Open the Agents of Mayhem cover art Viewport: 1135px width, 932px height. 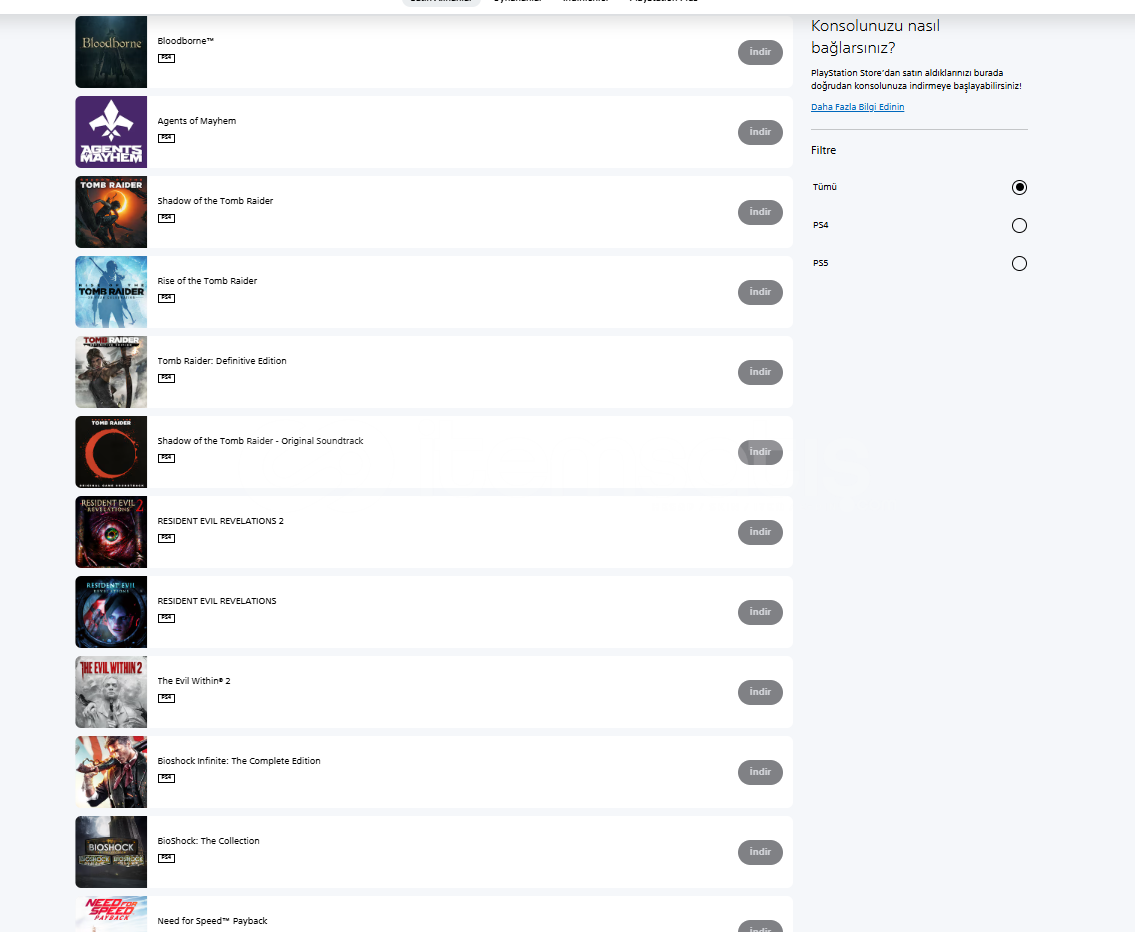(x=111, y=132)
